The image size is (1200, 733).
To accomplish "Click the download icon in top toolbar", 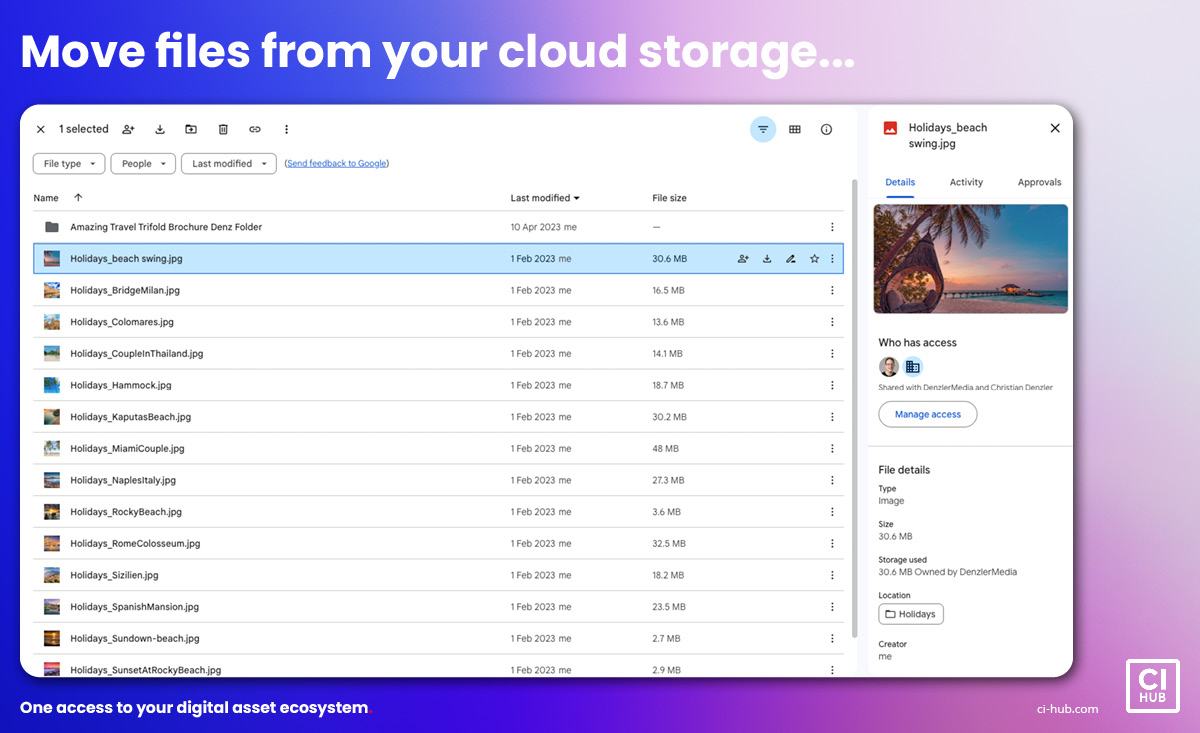I will [x=160, y=129].
